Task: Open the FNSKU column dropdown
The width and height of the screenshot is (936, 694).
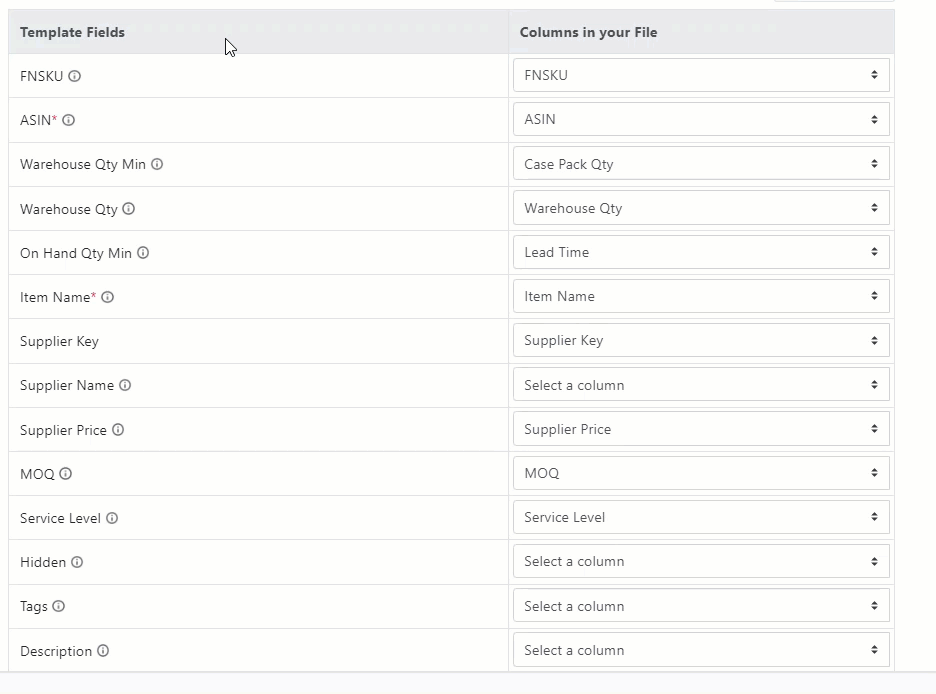Action: pyautogui.click(x=701, y=75)
